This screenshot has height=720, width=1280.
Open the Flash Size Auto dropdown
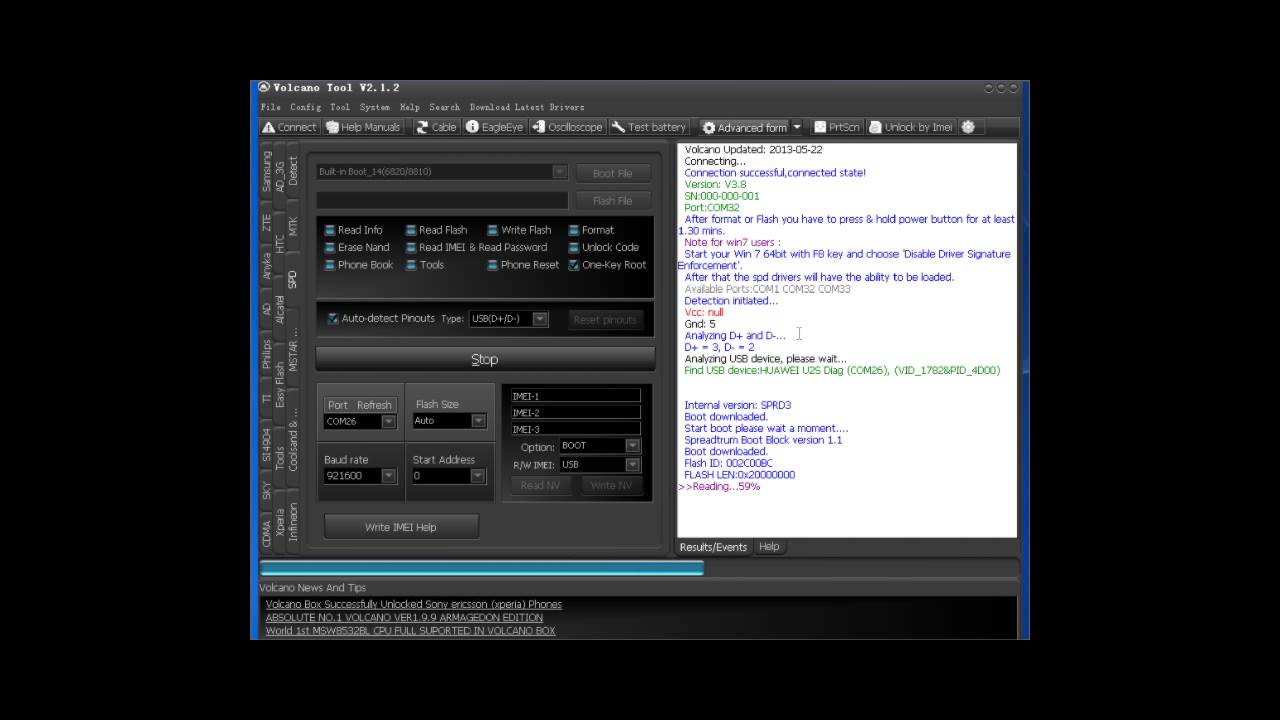coord(478,421)
